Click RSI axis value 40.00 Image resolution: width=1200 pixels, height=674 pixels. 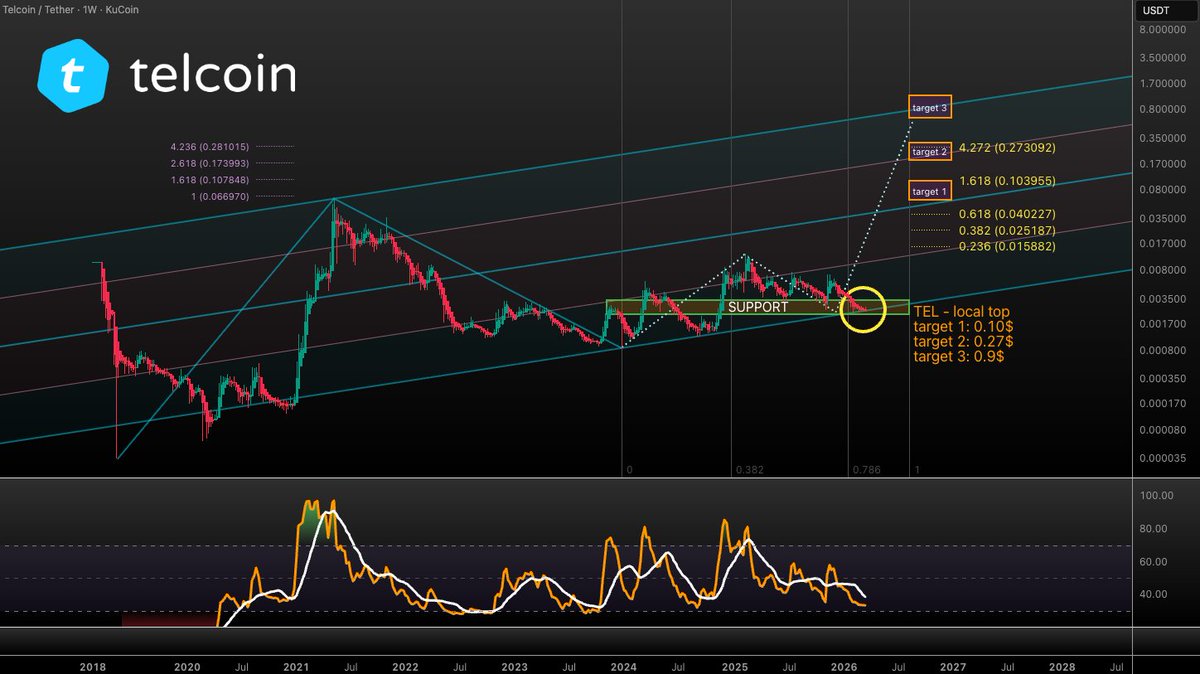[1155, 594]
